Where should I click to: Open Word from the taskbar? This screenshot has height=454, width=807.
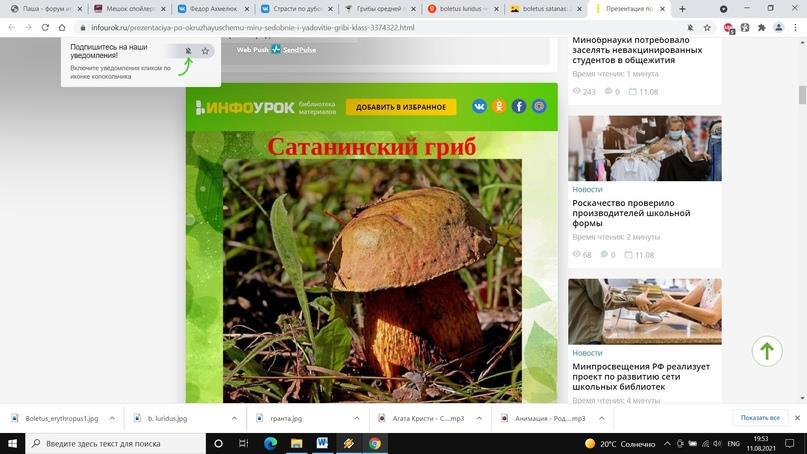tap(322, 443)
